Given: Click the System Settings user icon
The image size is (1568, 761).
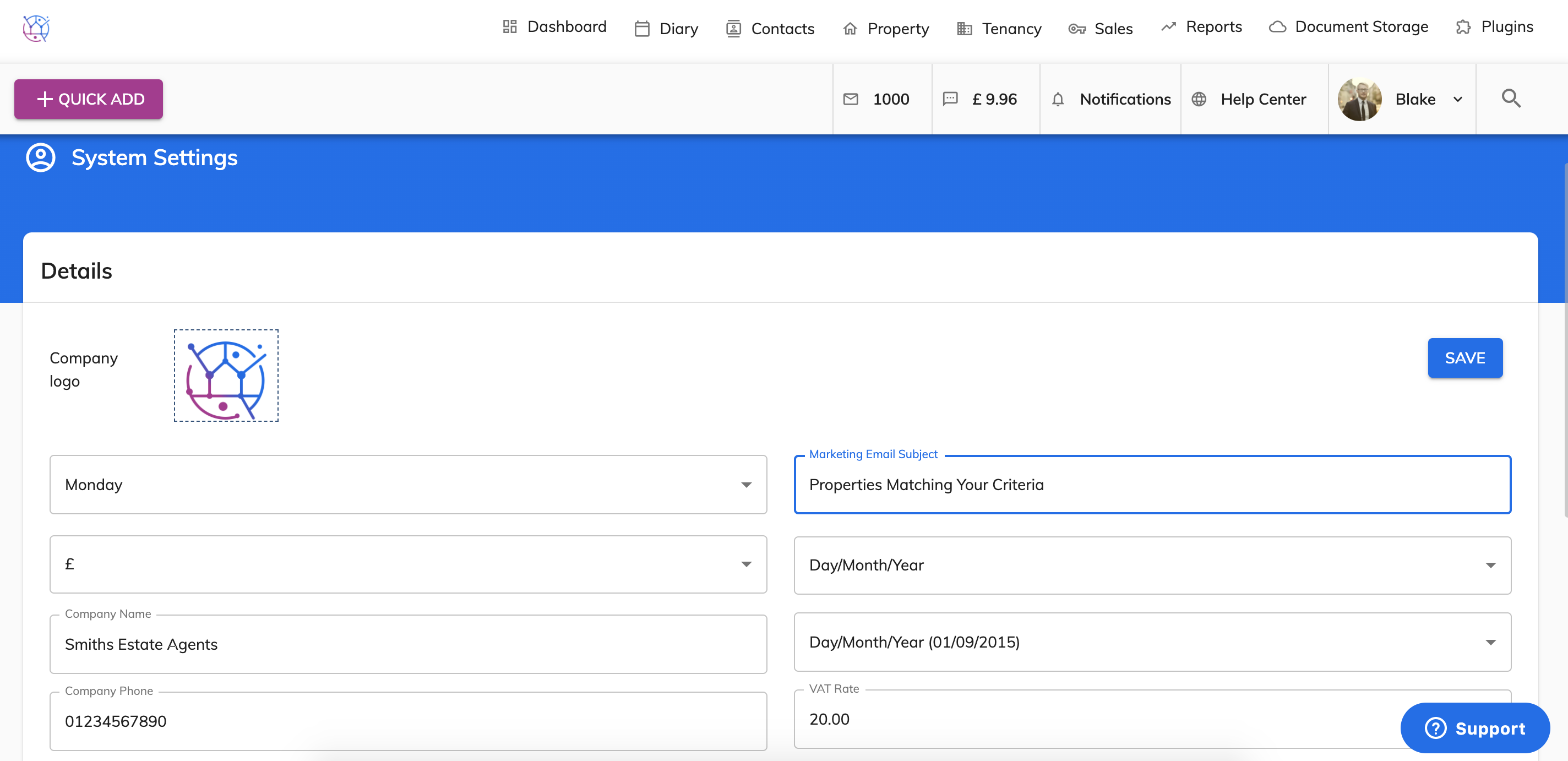Looking at the screenshot, I should click(x=41, y=157).
